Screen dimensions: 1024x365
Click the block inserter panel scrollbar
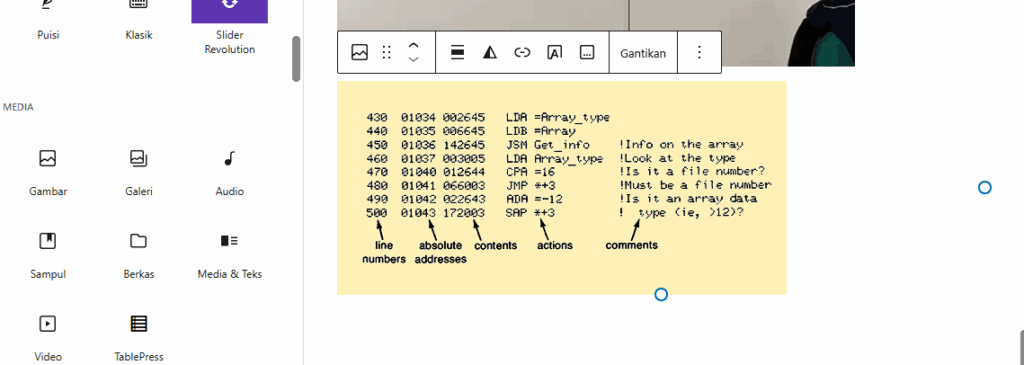pyautogui.click(x=296, y=59)
